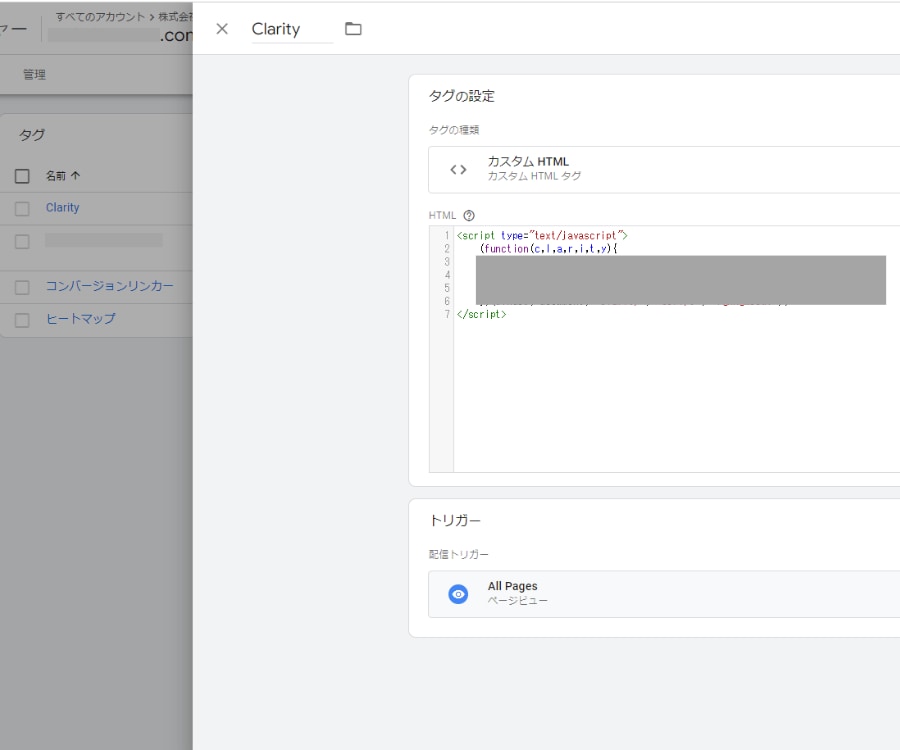900x750 pixels.
Task: Click the タグの種類 label
Action: 454,130
